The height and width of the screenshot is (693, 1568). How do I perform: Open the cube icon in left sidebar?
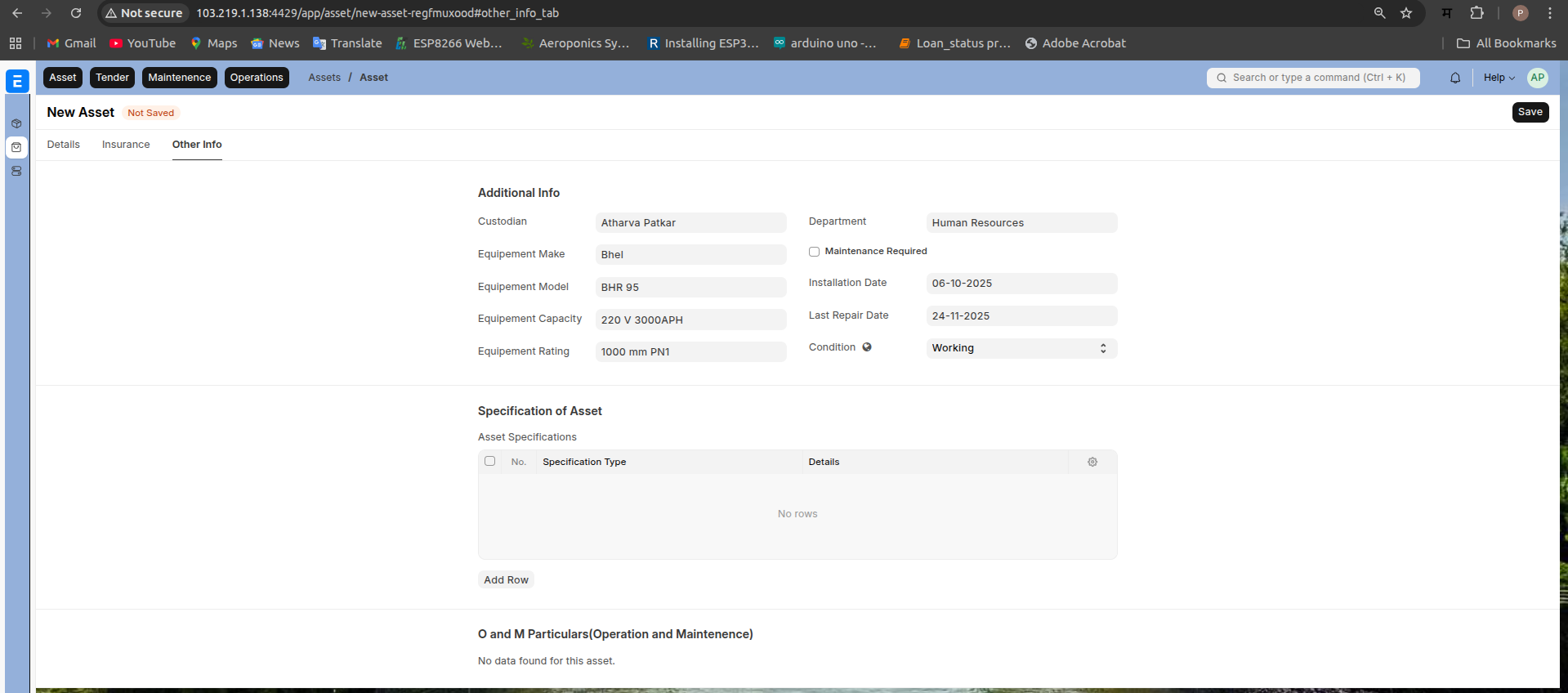point(16,123)
